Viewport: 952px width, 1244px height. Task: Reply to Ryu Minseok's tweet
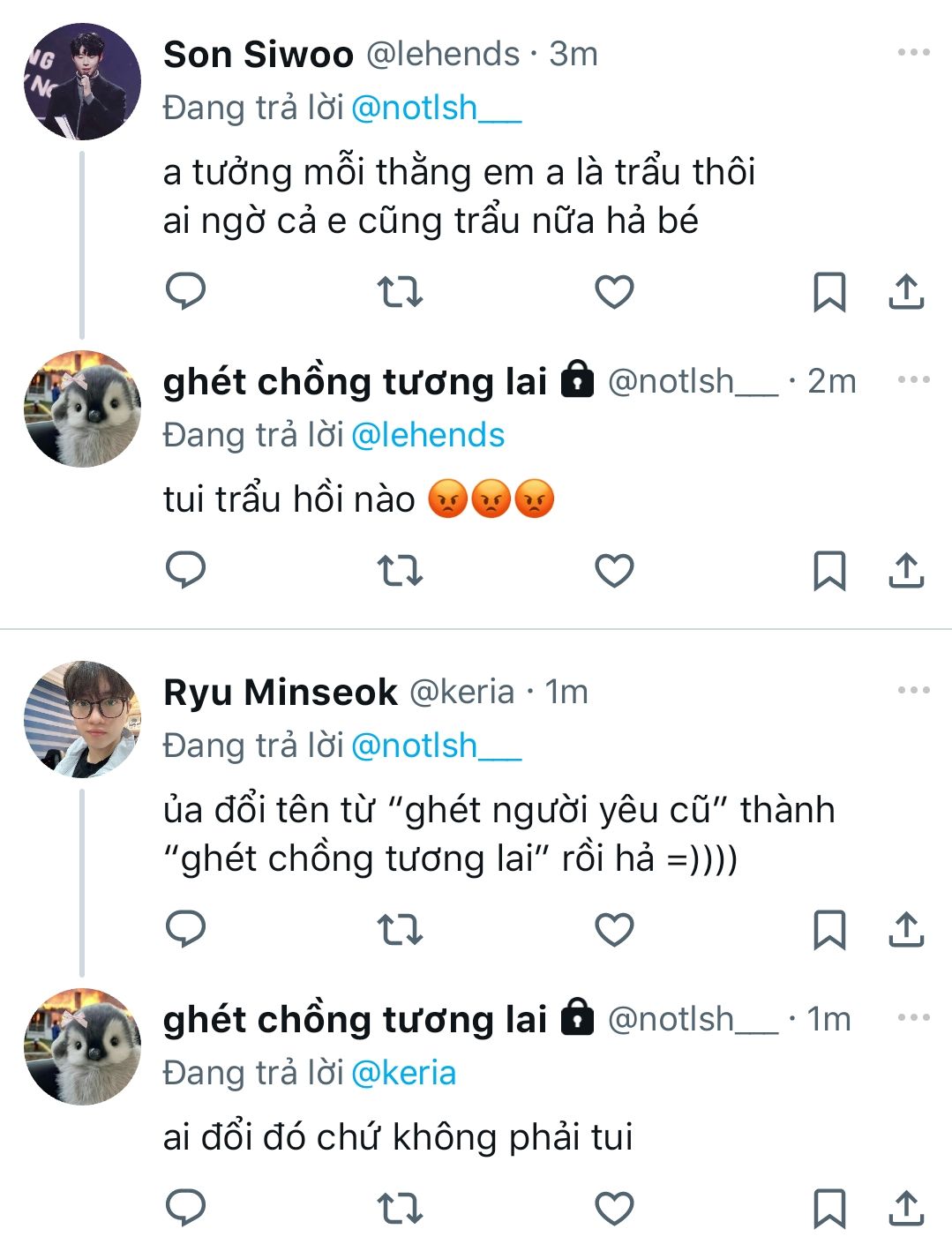(x=185, y=929)
